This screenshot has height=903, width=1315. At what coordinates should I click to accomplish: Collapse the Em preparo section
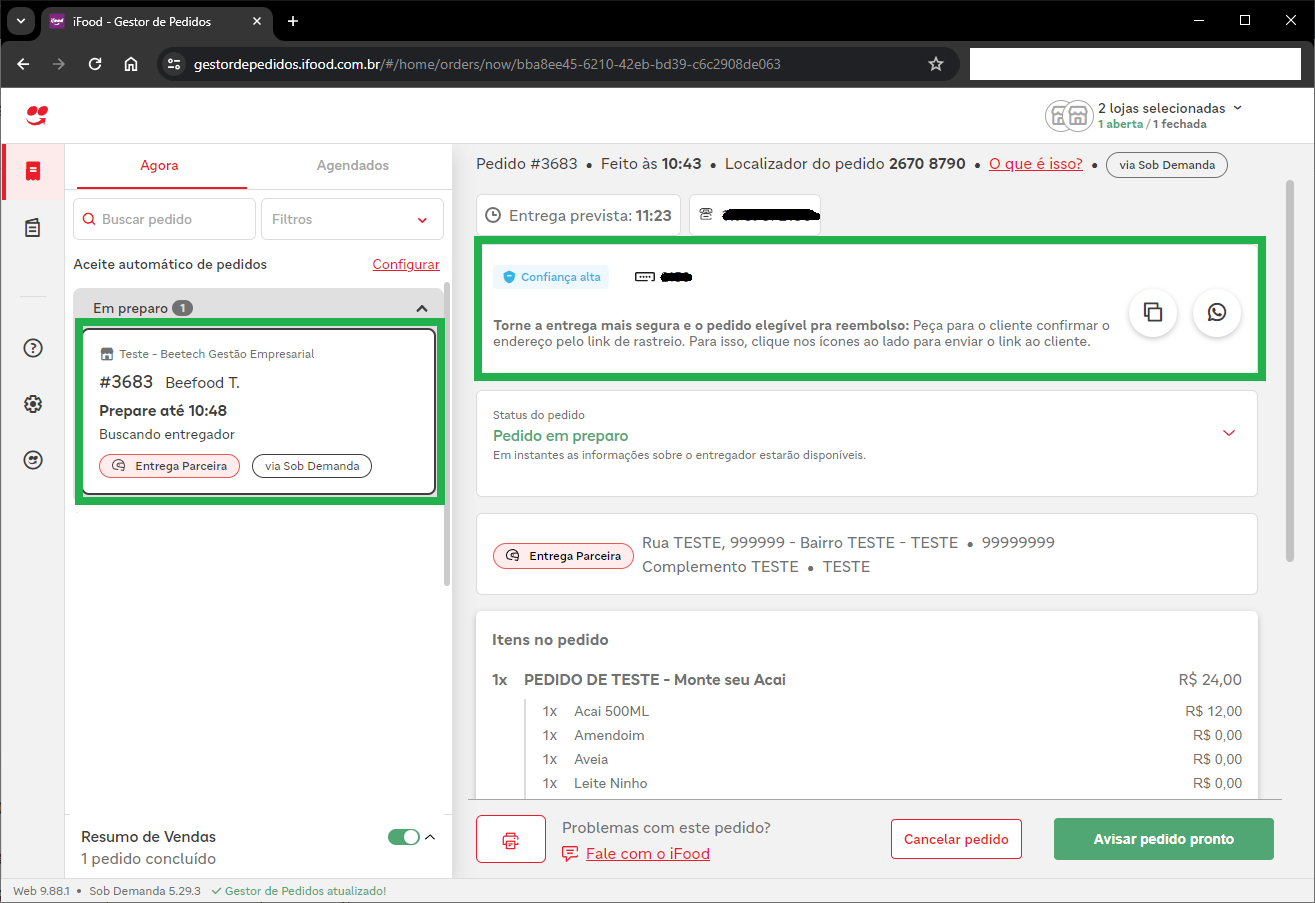[422, 308]
